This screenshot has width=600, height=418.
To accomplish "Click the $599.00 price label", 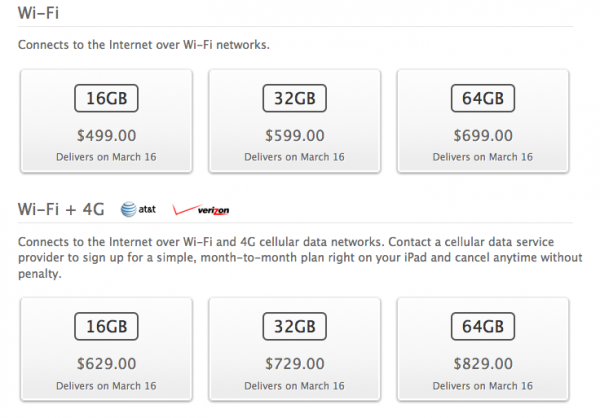I will pyautogui.click(x=293, y=133).
